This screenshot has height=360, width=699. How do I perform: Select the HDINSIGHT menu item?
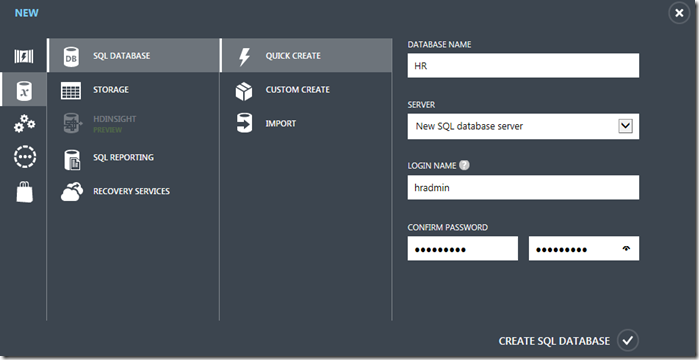pos(133,124)
